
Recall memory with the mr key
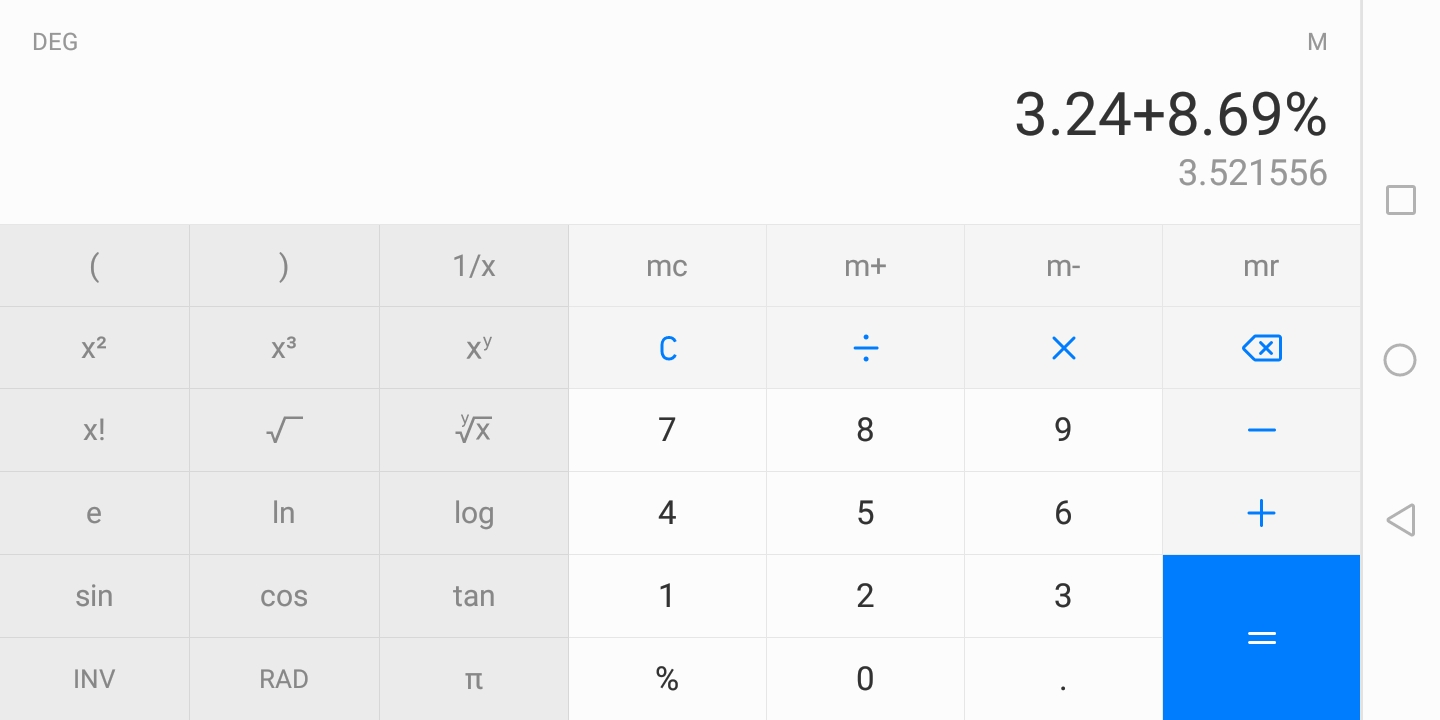pyautogui.click(x=1261, y=266)
